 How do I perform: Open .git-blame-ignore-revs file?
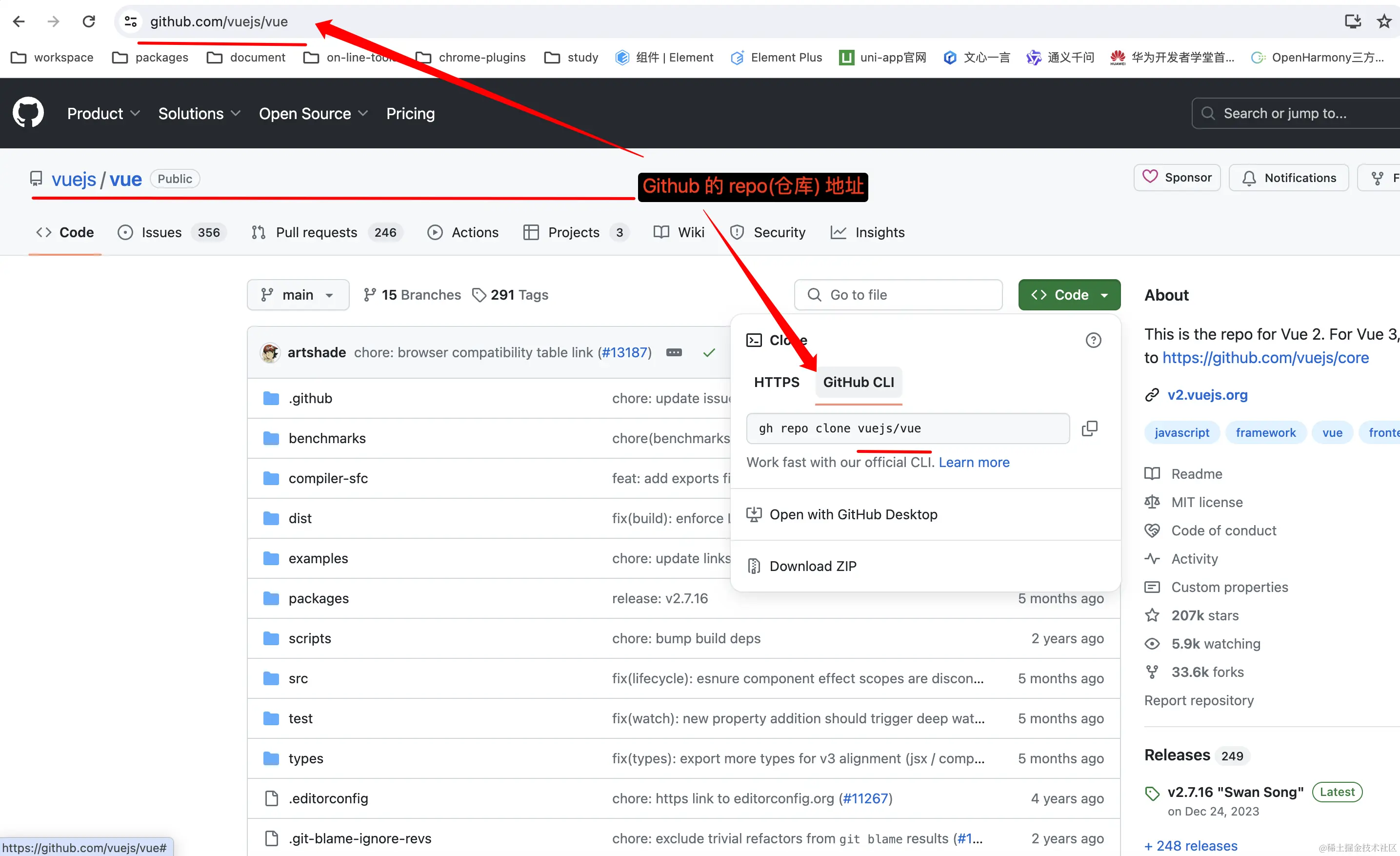(x=360, y=838)
